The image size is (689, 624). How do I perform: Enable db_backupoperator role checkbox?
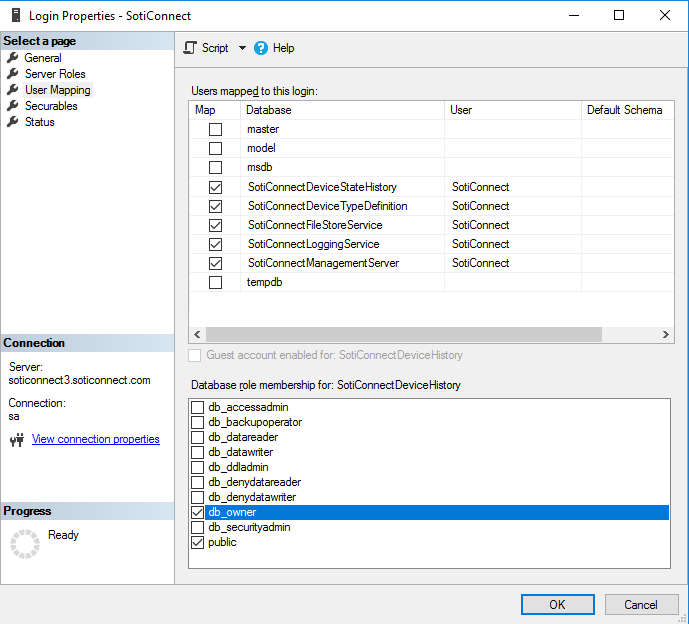pyautogui.click(x=198, y=422)
